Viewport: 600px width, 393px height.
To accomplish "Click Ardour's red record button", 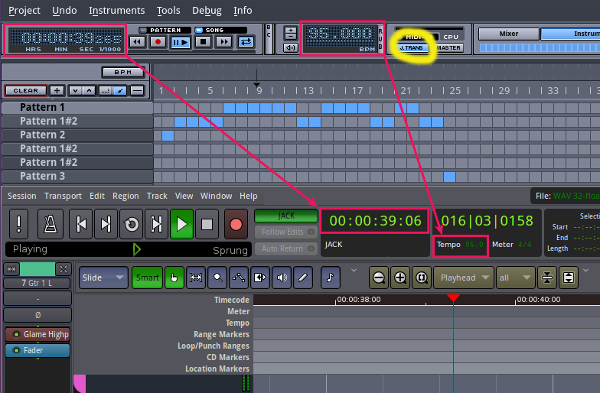I will 236,224.
